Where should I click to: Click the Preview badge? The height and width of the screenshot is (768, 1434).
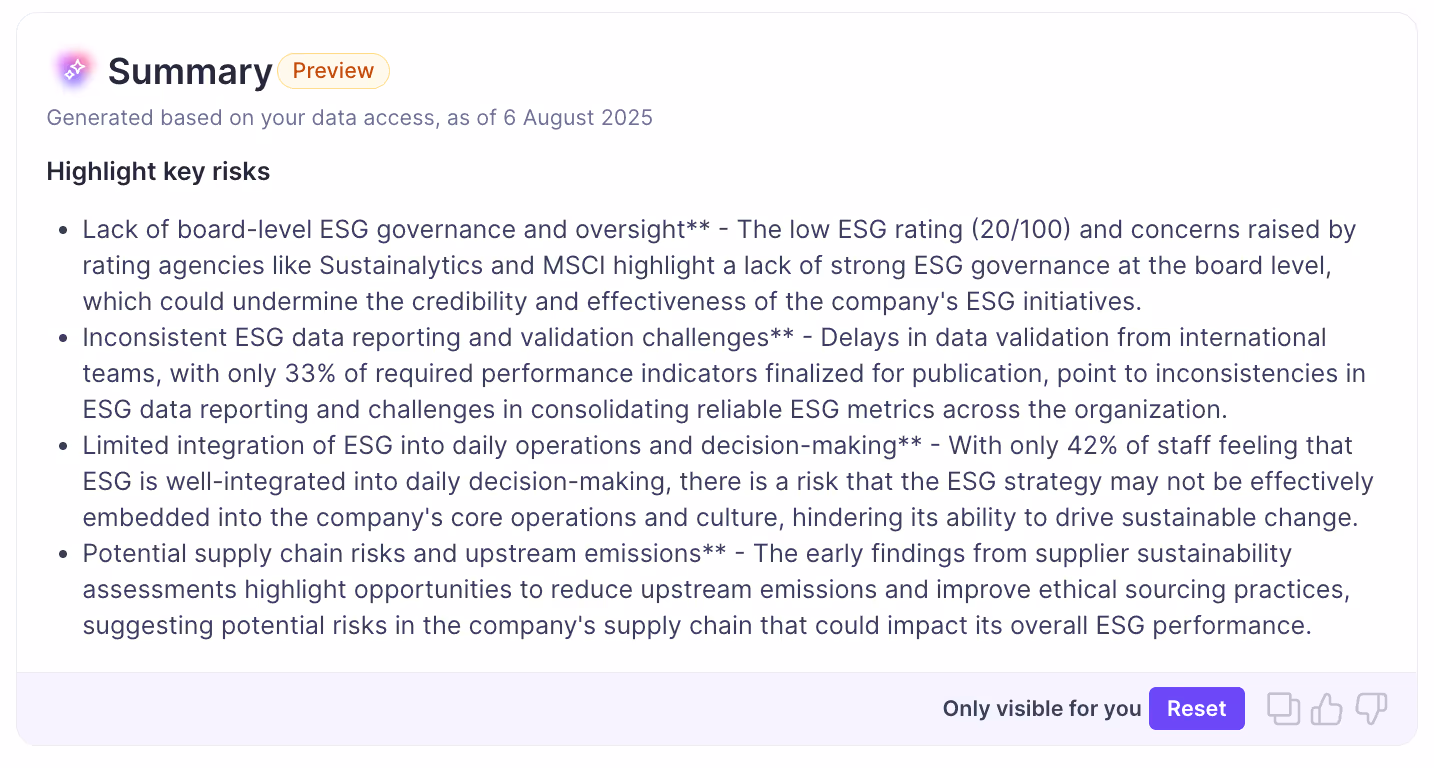click(333, 71)
